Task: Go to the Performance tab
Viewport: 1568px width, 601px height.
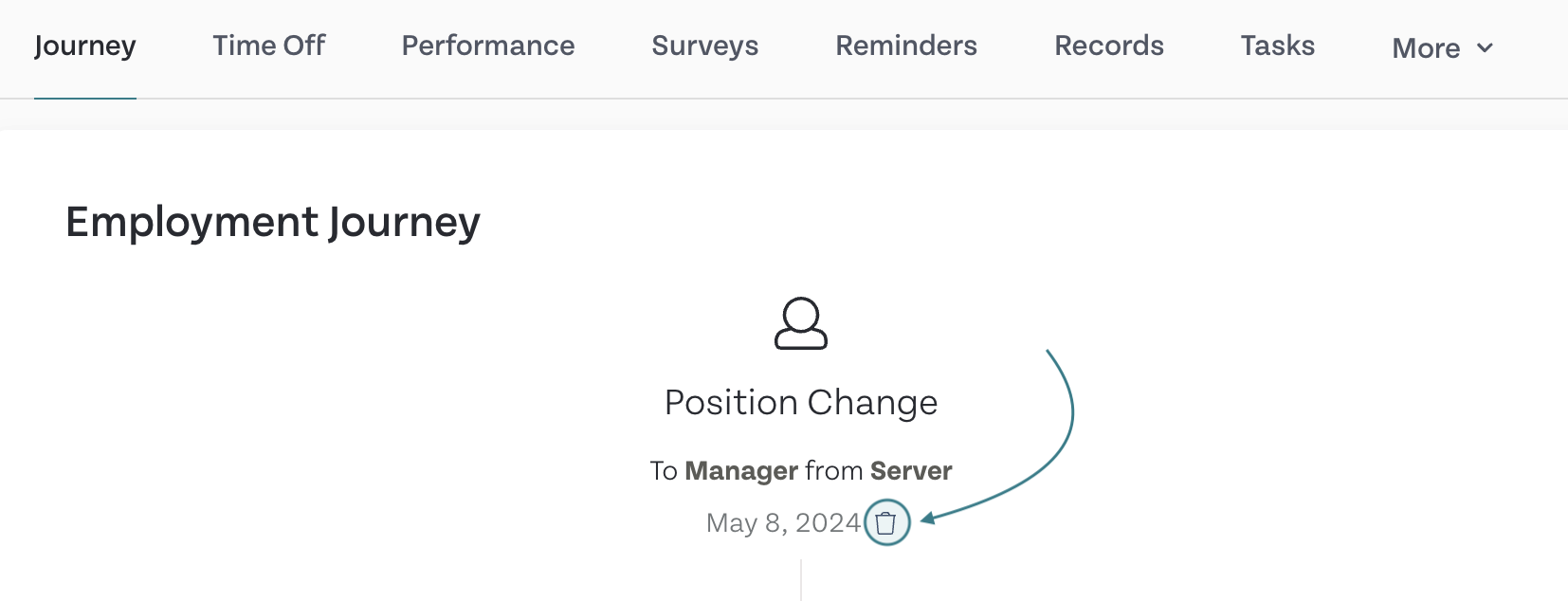Action: pos(488,46)
